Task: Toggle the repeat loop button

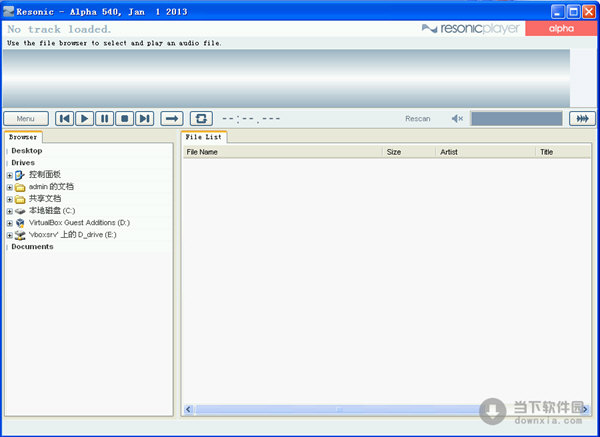Action: pos(201,119)
